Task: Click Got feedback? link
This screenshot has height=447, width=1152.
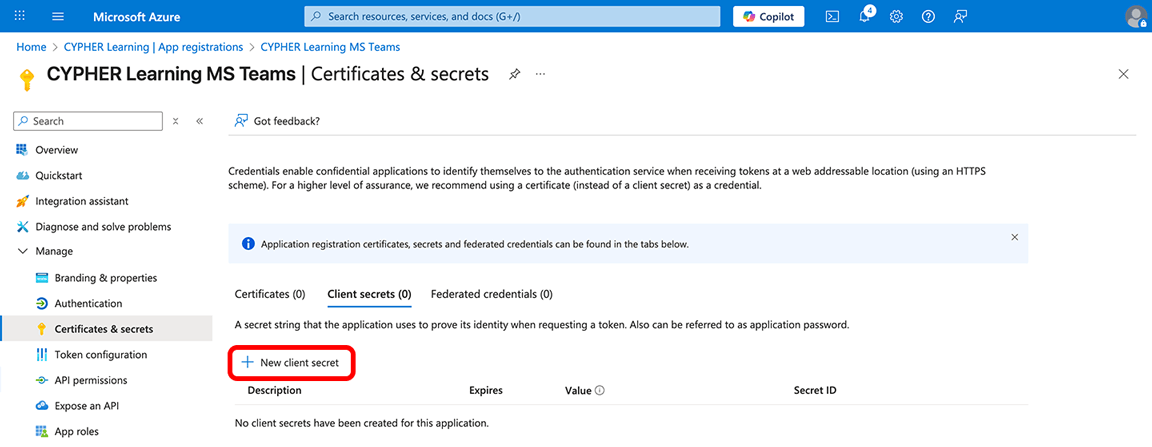Action: point(277,121)
